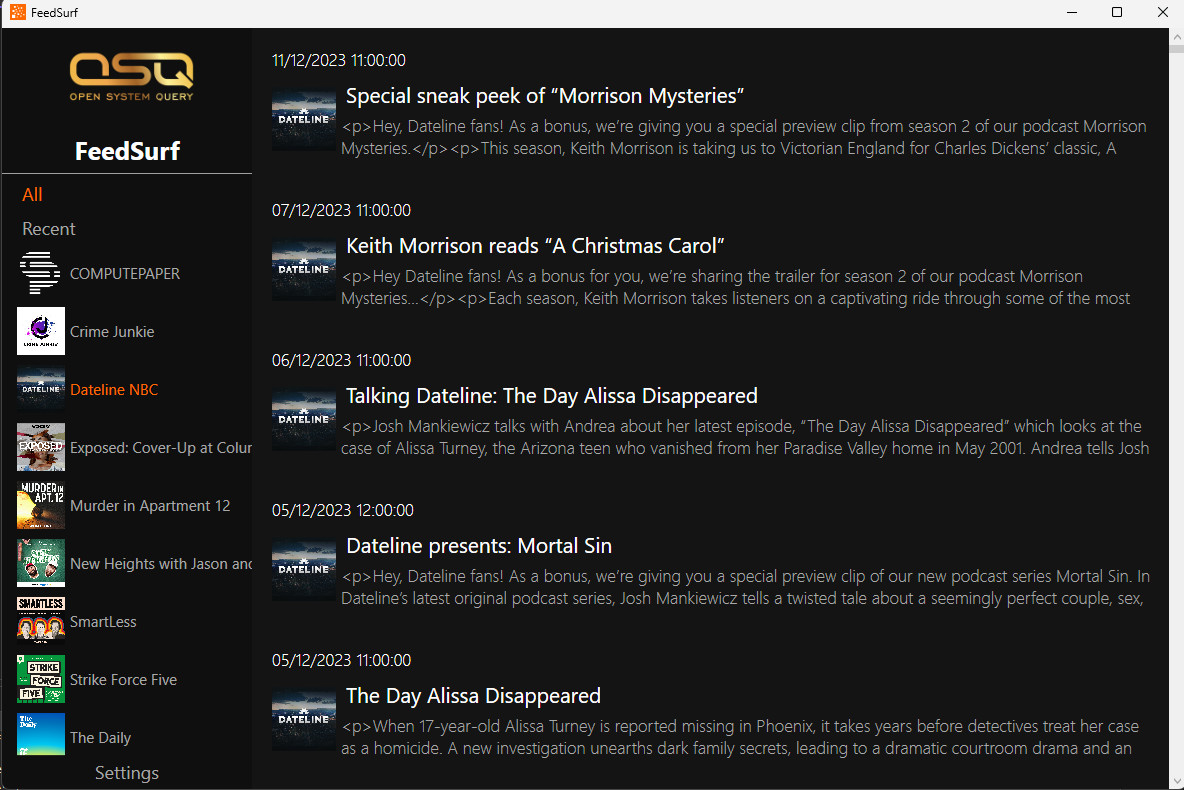Click the date 06/12/2023 11:00:00
Image resolution: width=1184 pixels, height=790 pixels.
pyautogui.click(x=341, y=360)
